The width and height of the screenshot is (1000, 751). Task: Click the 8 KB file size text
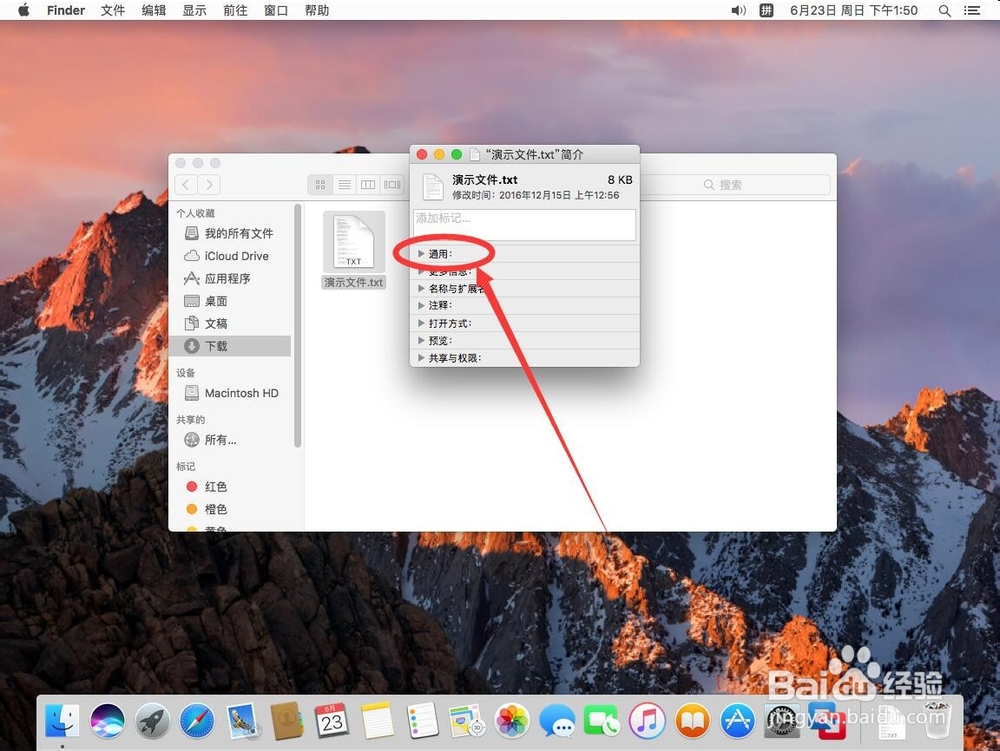620,180
